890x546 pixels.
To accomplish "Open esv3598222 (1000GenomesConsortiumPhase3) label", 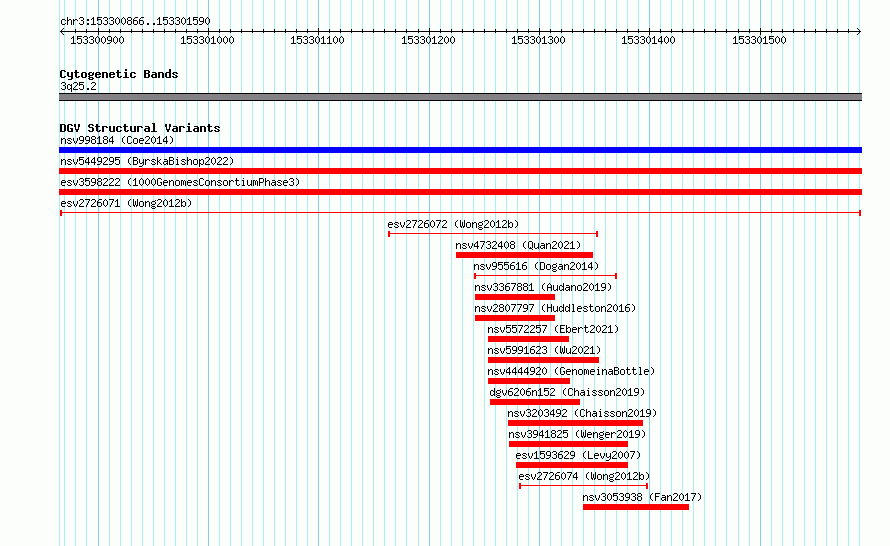I will 180,182.
